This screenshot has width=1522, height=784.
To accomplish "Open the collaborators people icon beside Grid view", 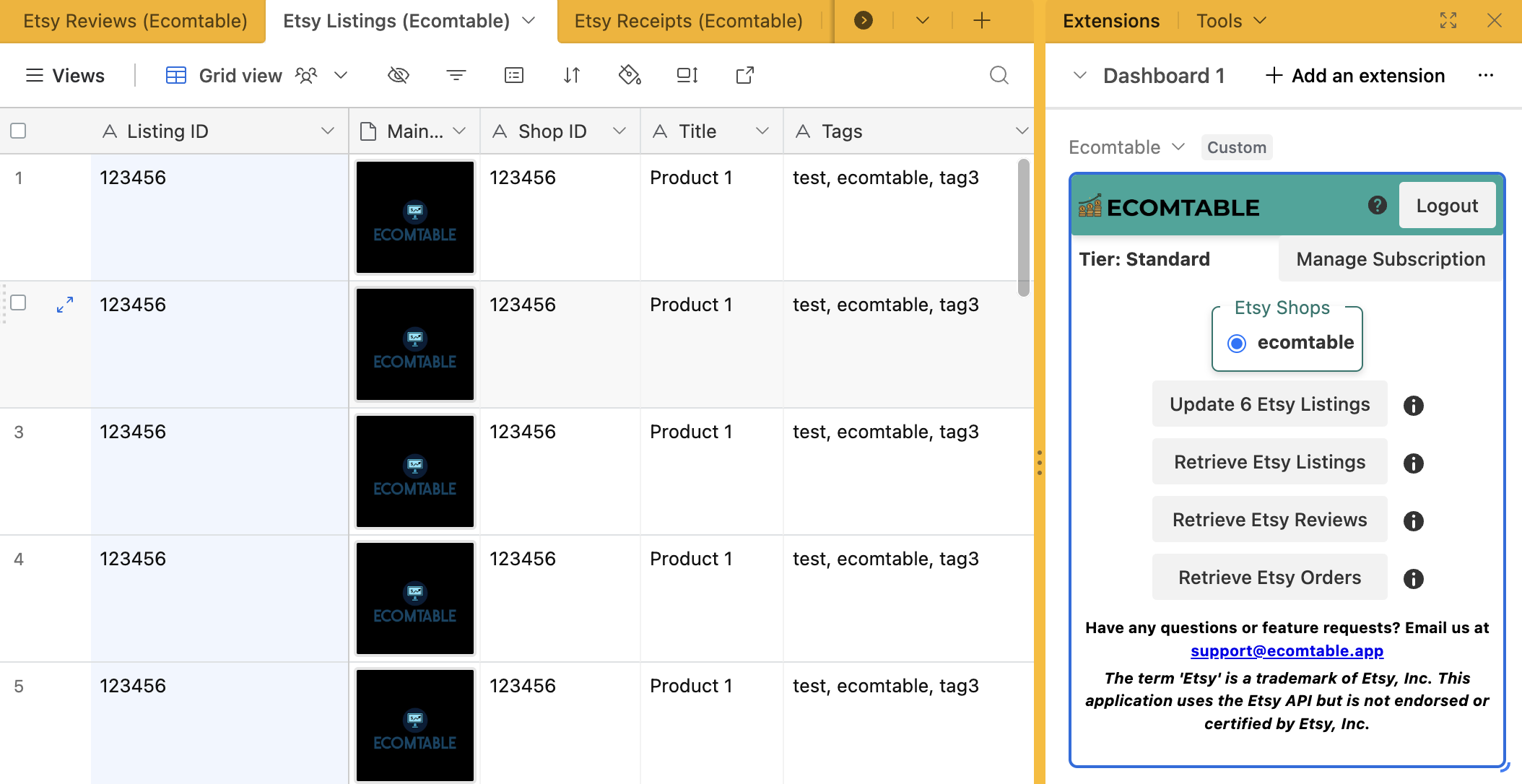I will click(x=307, y=75).
